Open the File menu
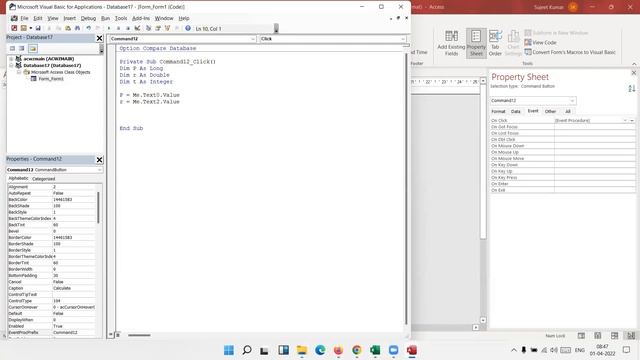This screenshot has width=640, height=360. pyautogui.click(x=24, y=18)
